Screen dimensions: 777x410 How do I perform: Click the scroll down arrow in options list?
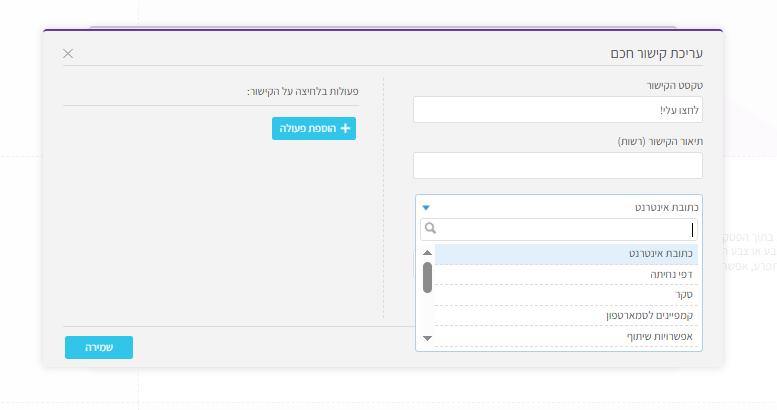pos(428,338)
